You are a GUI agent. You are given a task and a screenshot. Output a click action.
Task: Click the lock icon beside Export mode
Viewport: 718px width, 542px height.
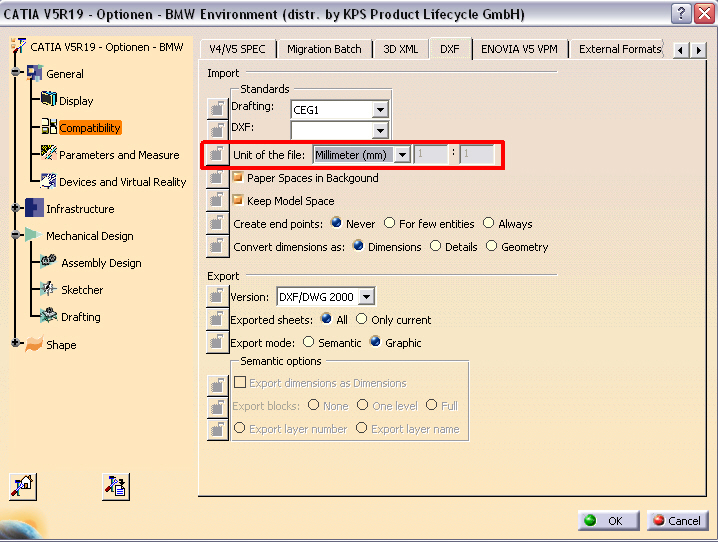tap(217, 342)
